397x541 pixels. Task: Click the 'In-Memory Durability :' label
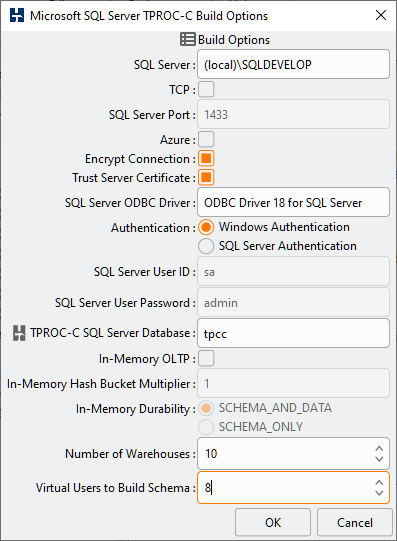click(x=136, y=409)
